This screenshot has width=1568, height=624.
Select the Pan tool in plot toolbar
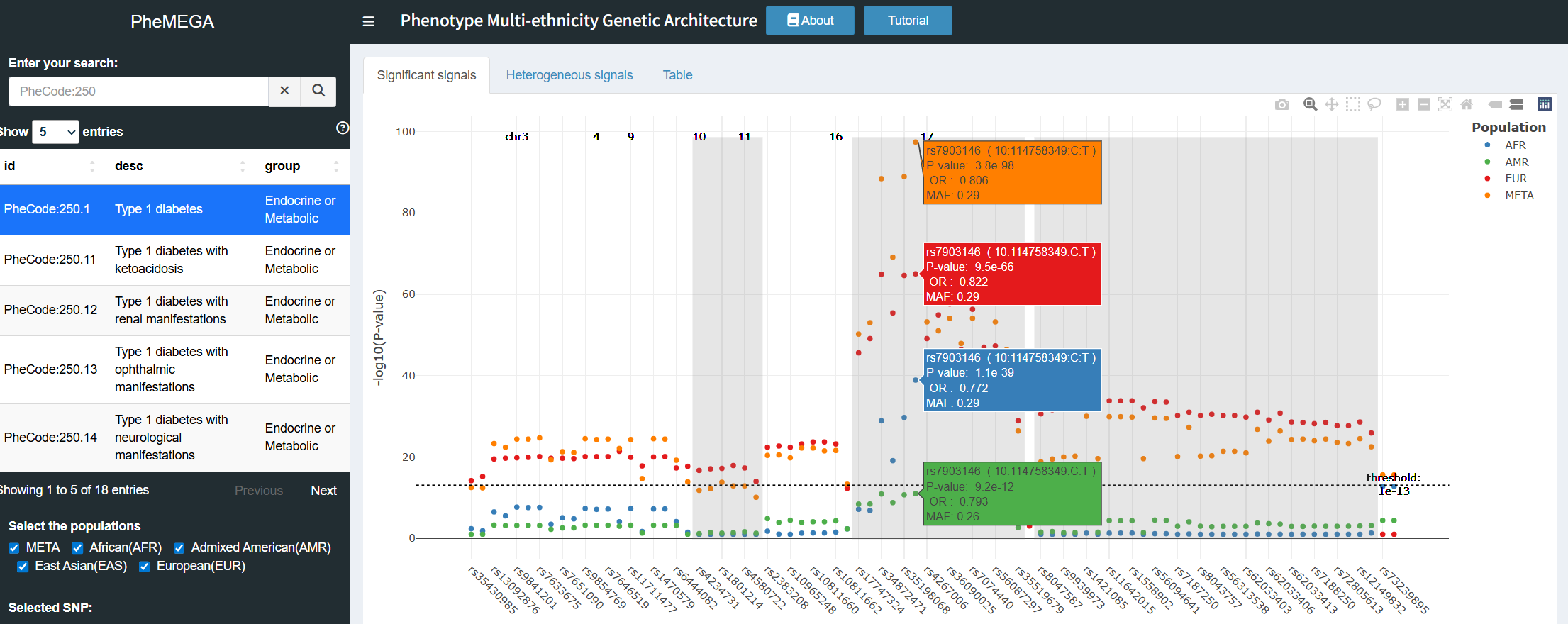1331,105
